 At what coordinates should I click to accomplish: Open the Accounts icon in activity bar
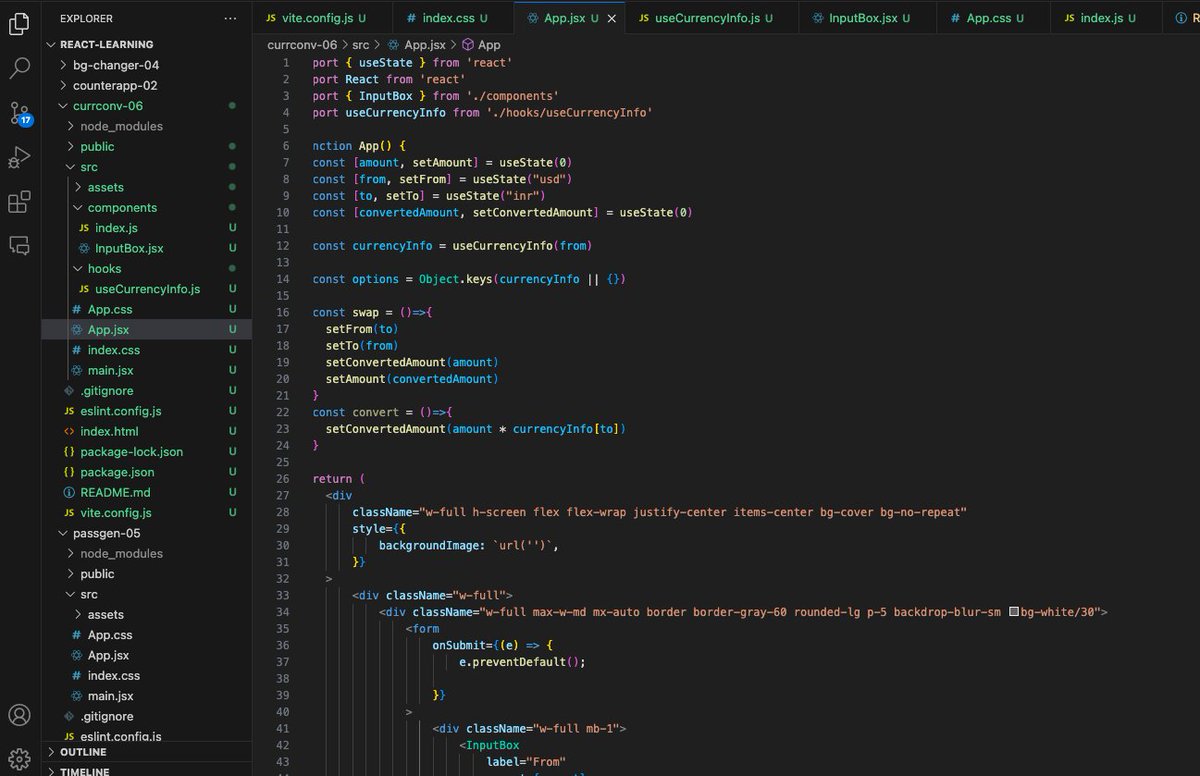point(19,715)
